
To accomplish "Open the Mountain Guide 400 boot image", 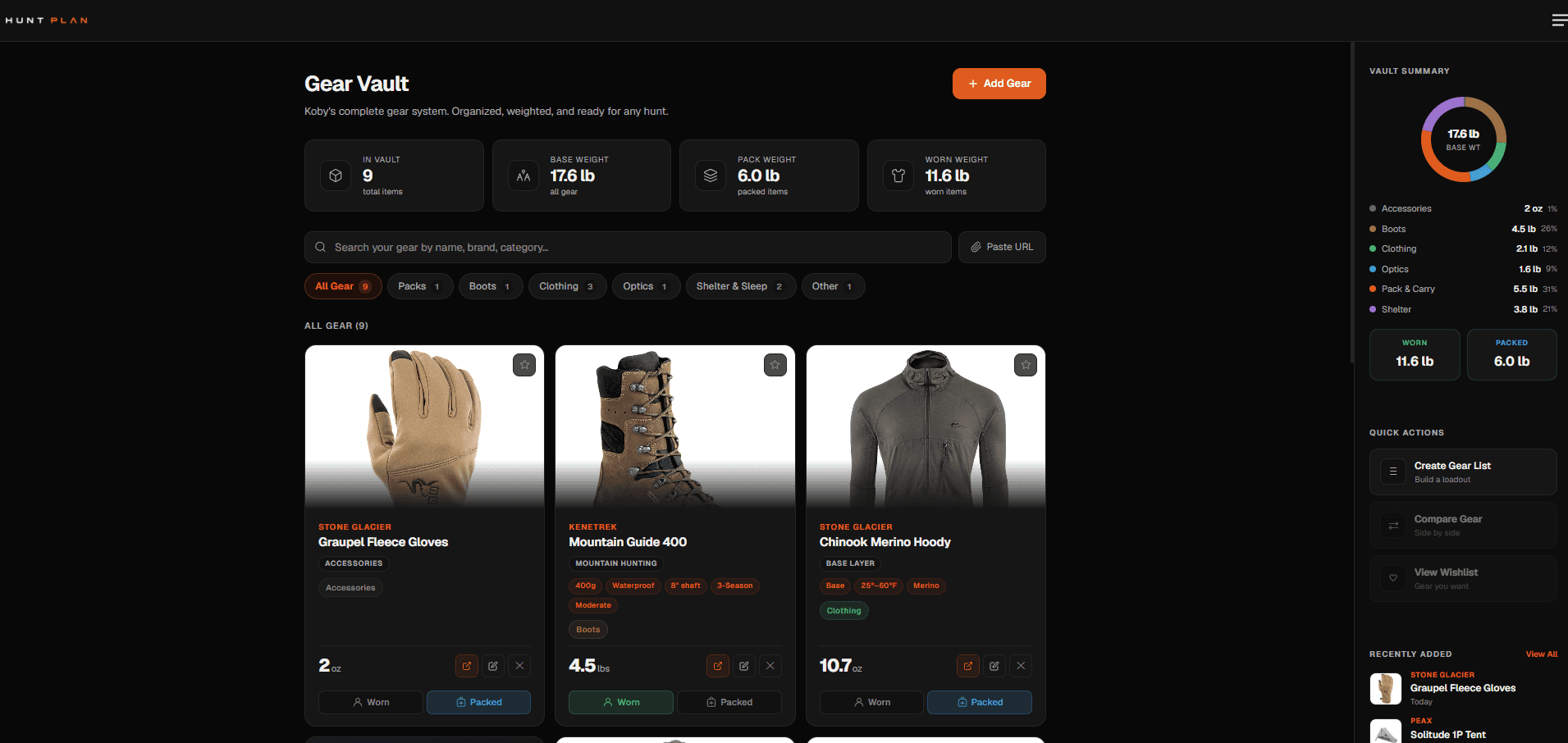I will click(x=675, y=427).
